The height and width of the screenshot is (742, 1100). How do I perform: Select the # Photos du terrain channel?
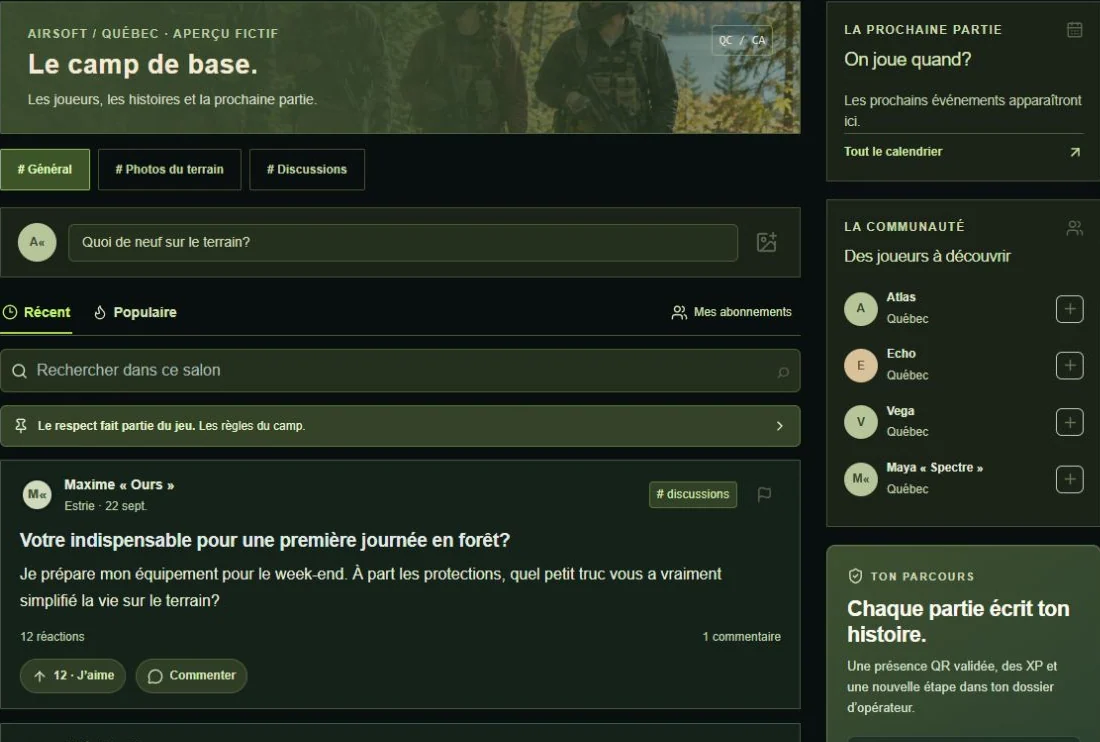pos(170,169)
